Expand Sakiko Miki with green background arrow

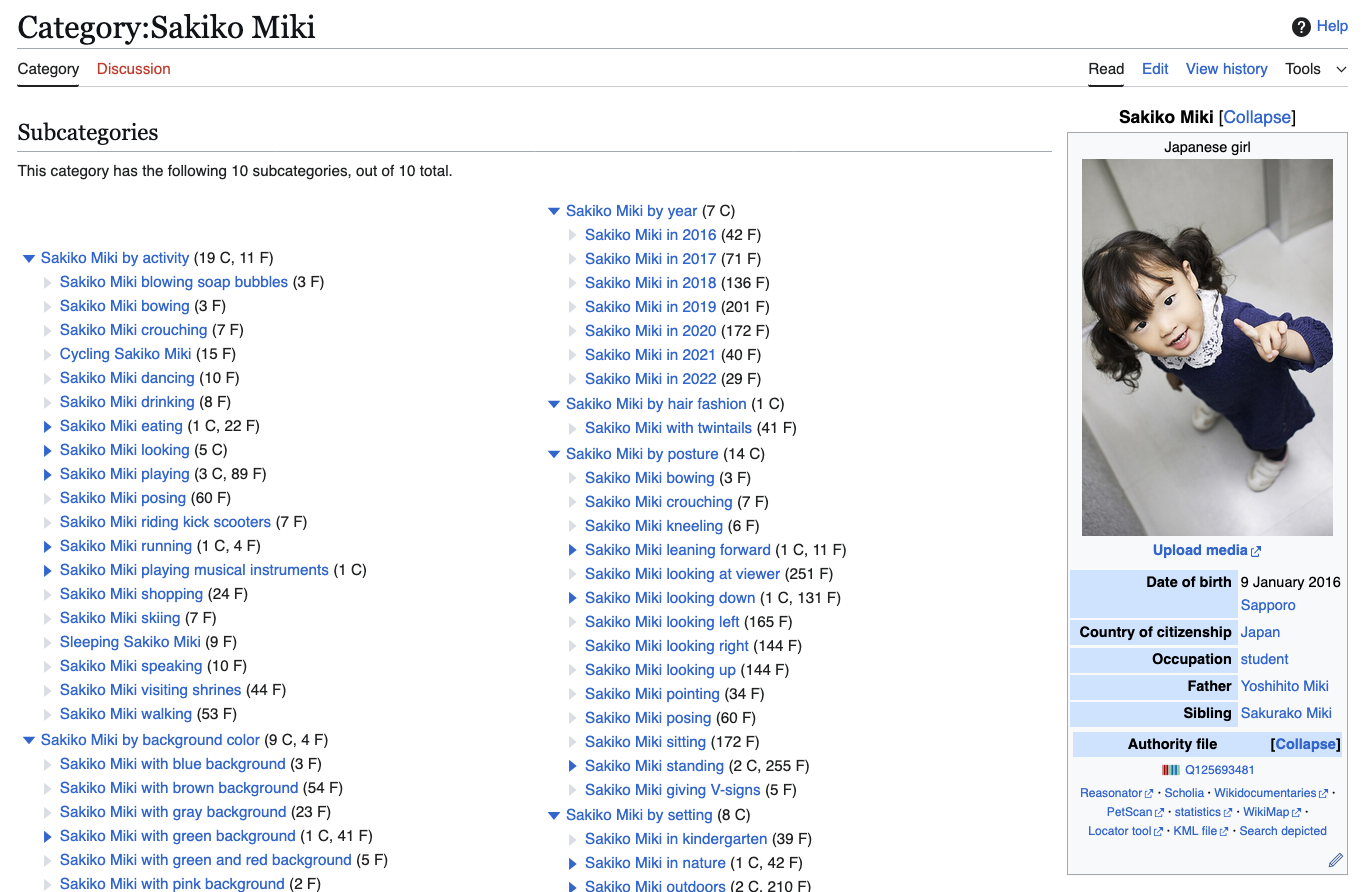click(x=48, y=836)
